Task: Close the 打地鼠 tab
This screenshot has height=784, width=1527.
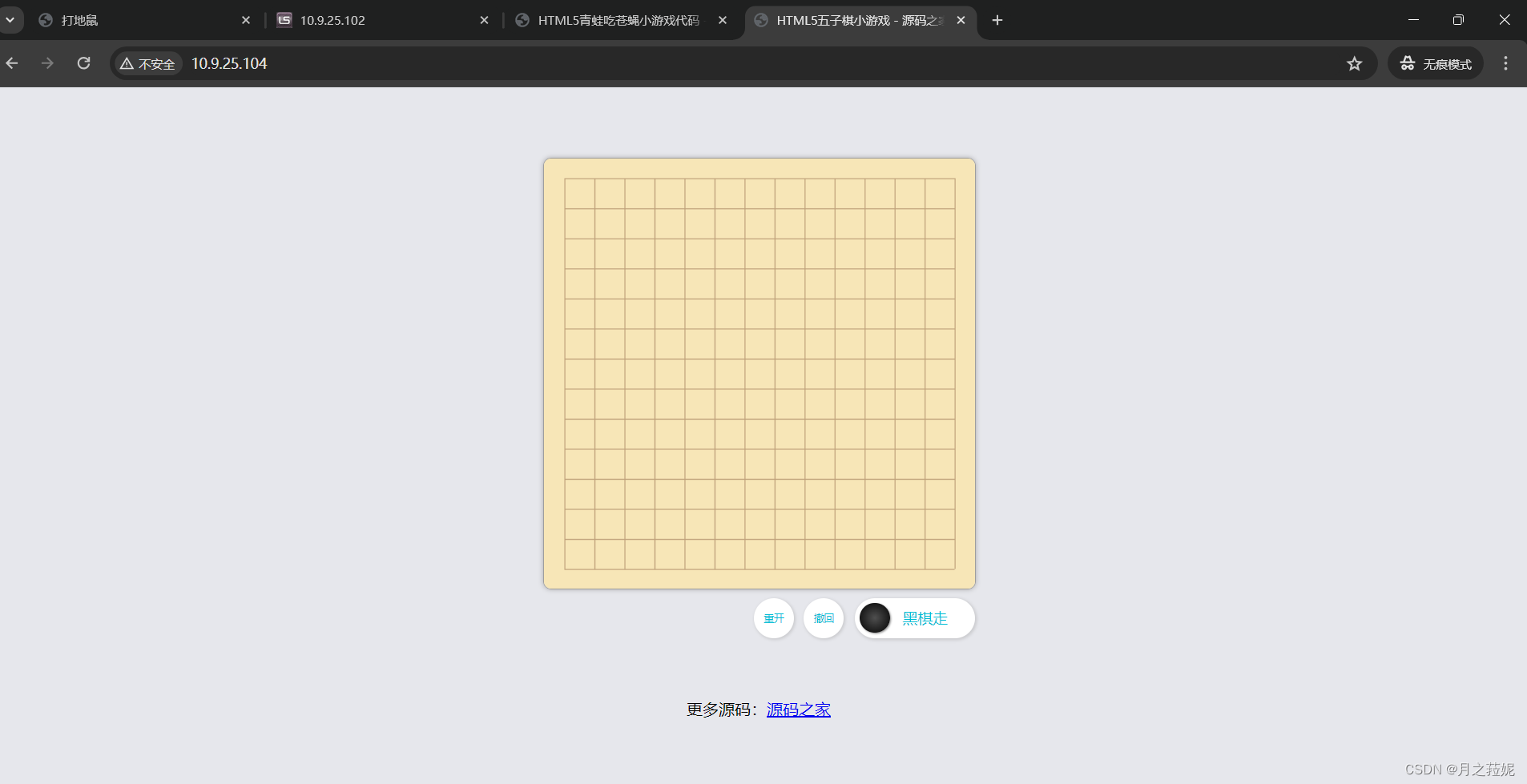Action: pyautogui.click(x=246, y=20)
